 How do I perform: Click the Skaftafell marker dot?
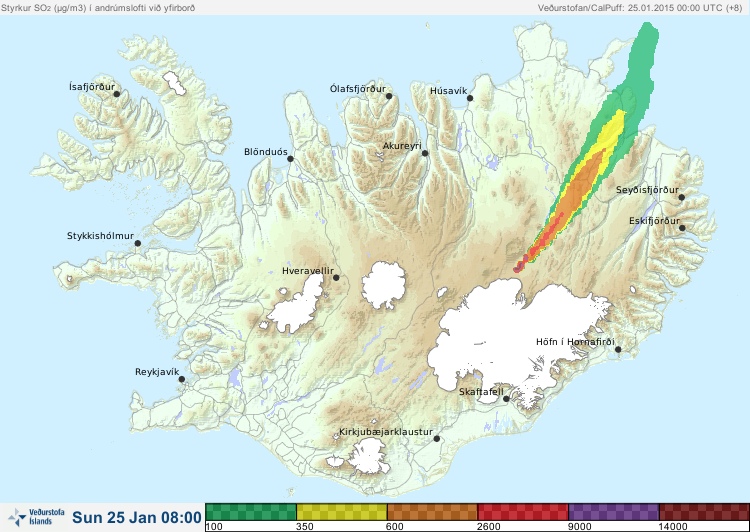[506, 399]
